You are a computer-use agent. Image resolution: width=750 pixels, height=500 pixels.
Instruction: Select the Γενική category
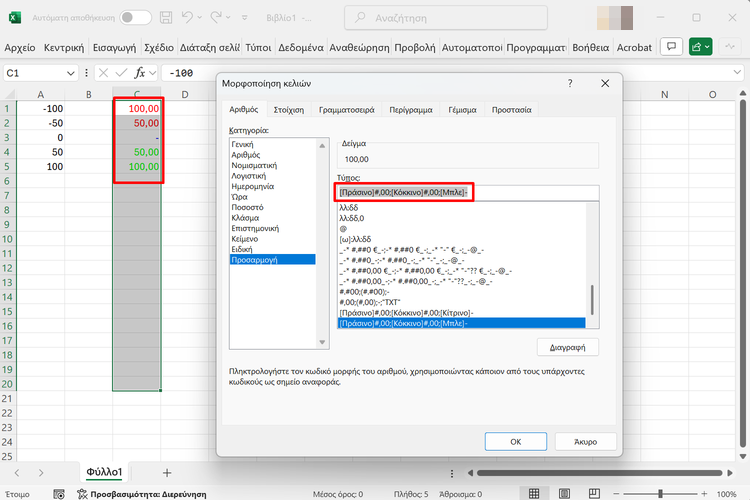[x=273, y=144]
